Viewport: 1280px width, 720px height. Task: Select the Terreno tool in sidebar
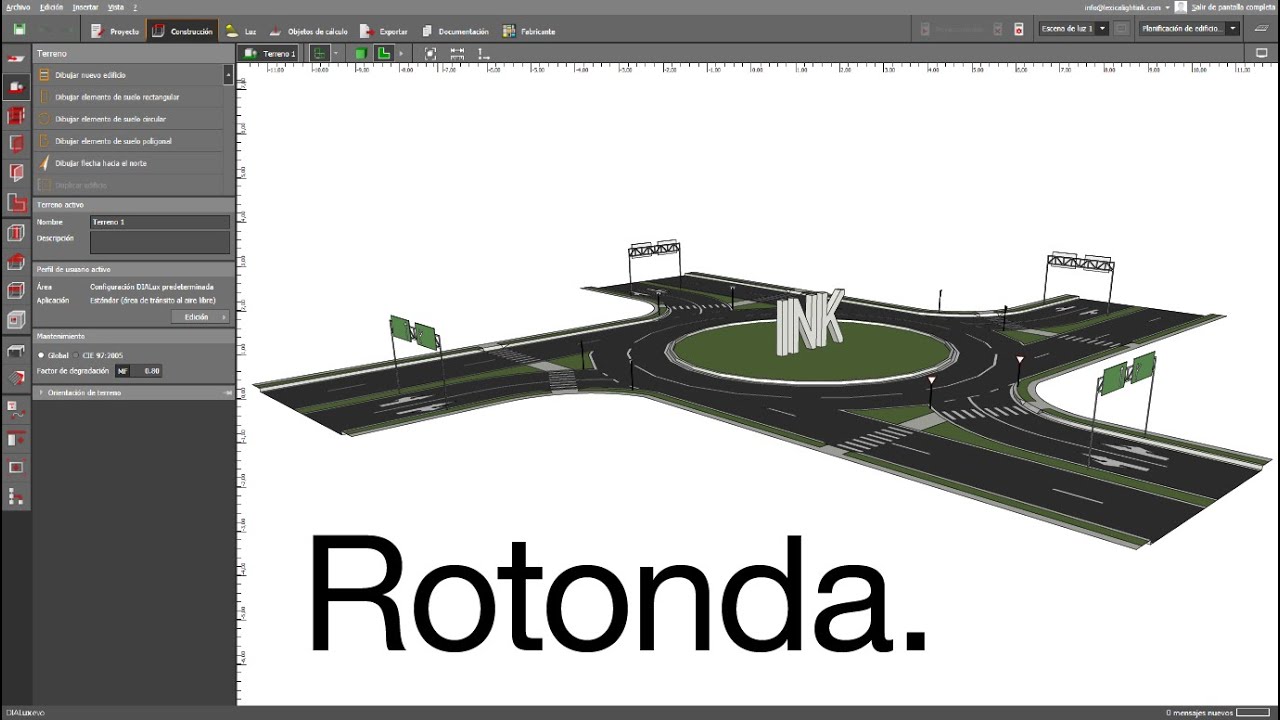click(x=15, y=87)
